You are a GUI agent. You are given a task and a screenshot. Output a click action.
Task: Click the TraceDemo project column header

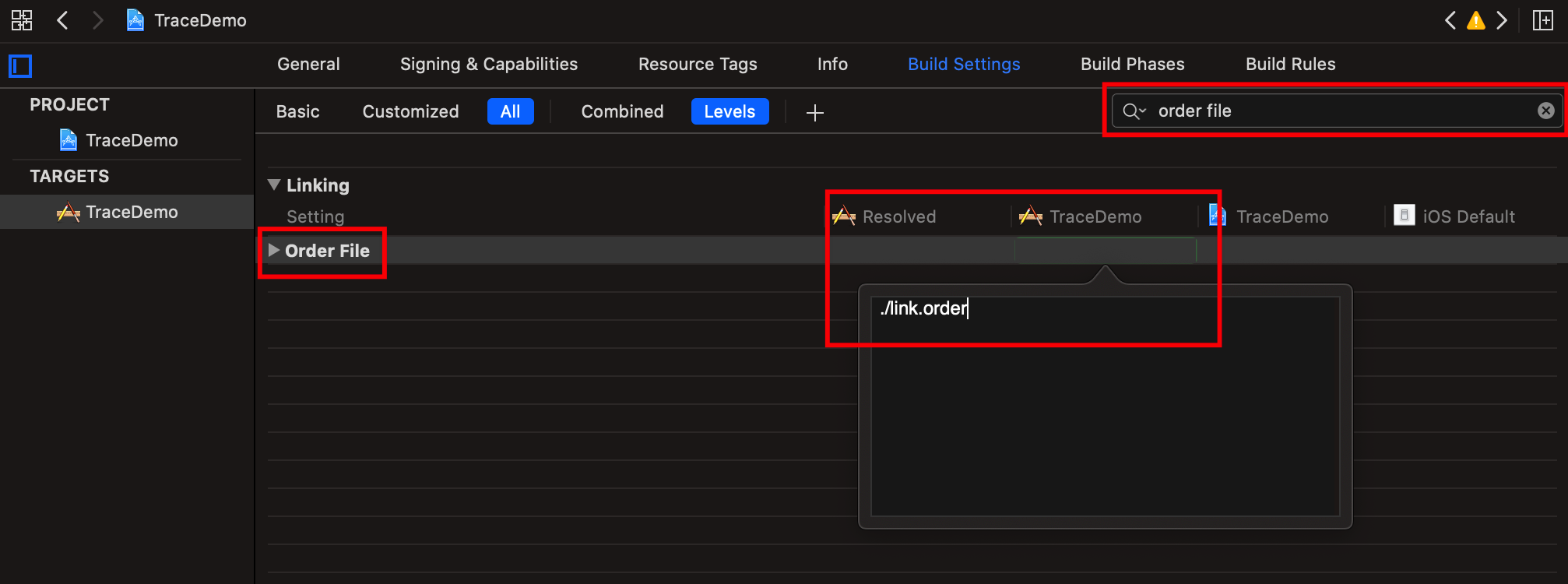tap(1269, 216)
